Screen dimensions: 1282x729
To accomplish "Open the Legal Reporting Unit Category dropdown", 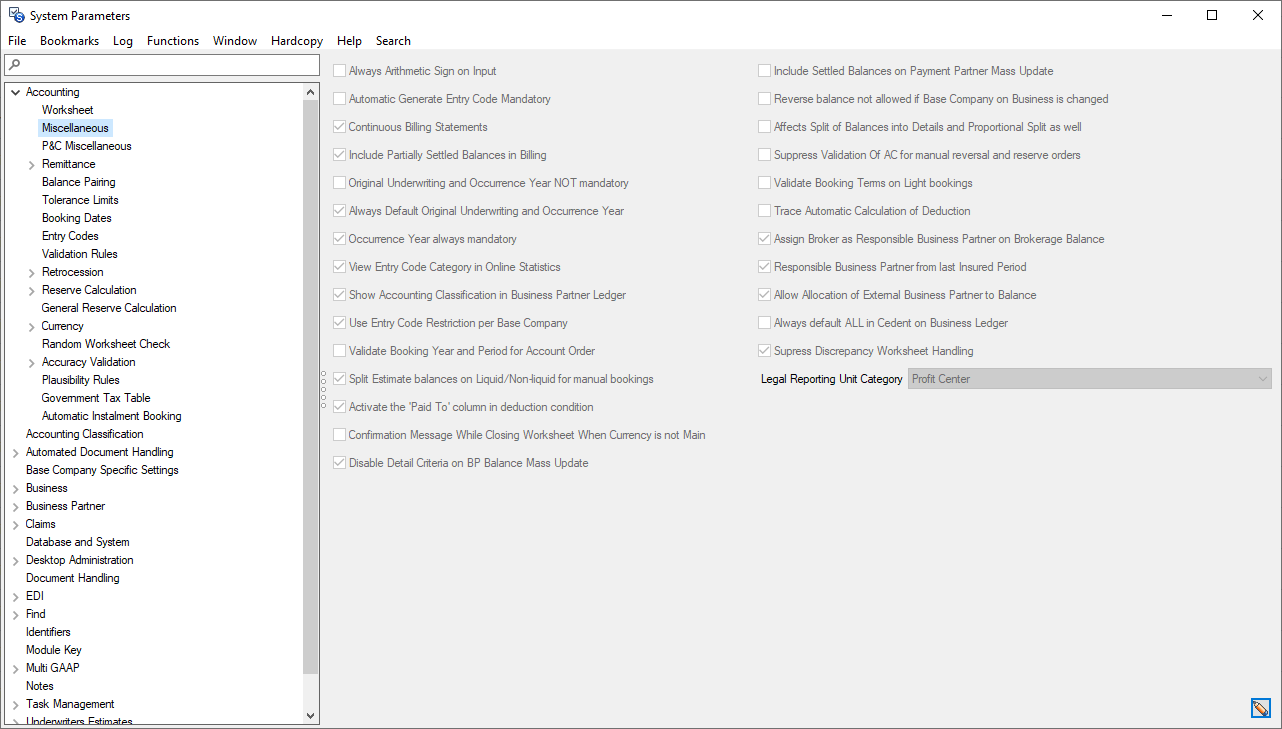I will [1263, 378].
